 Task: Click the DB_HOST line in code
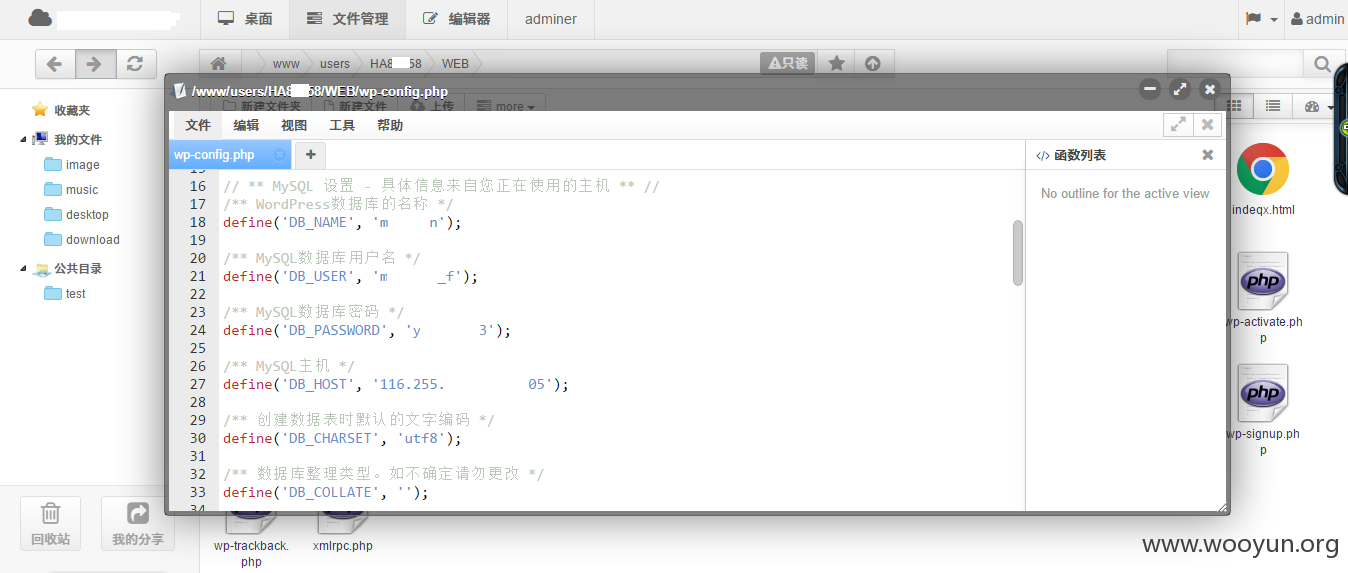coord(396,384)
